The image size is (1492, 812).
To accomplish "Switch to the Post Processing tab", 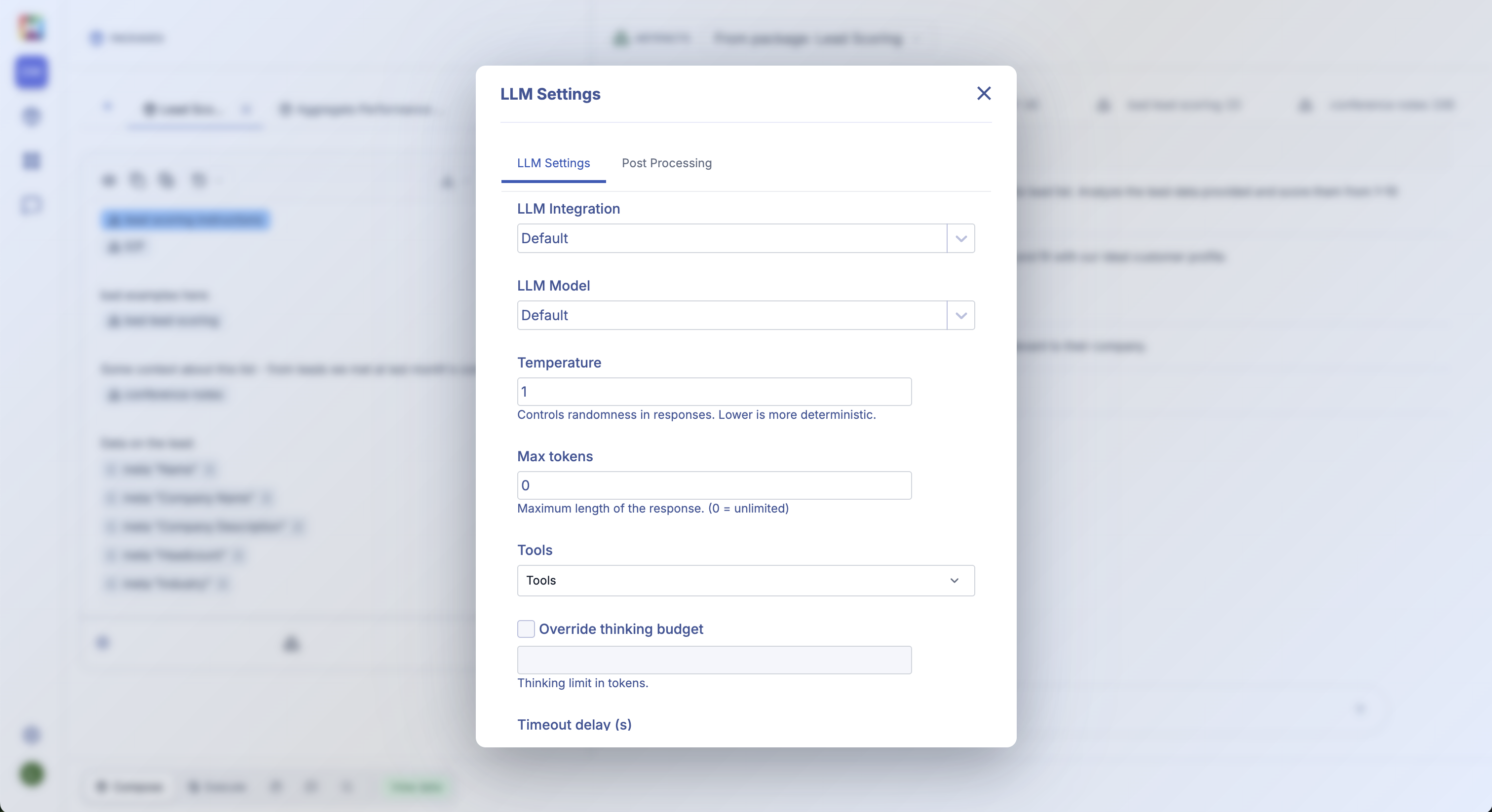I will 667,163.
